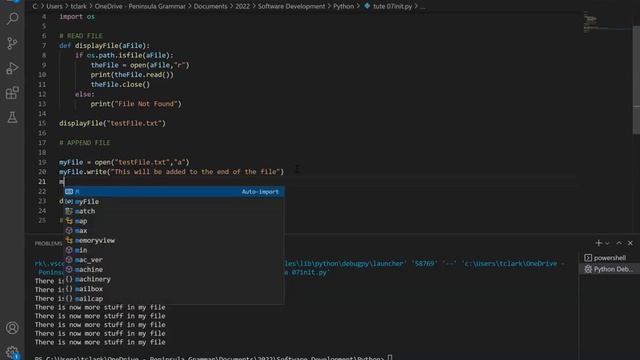Click the Users breadcrumb segment
Image resolution: width=640 pixels, height=360 pixels.
(54, 6)
